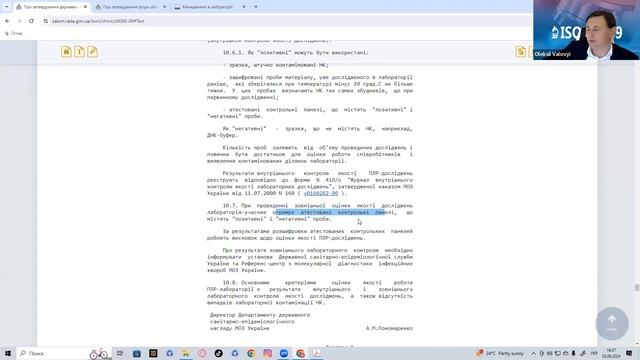The width and height of the screenshot is (640, 360).
Task: Close the first 'Про затвердження держав' tab
Action: 85,7
